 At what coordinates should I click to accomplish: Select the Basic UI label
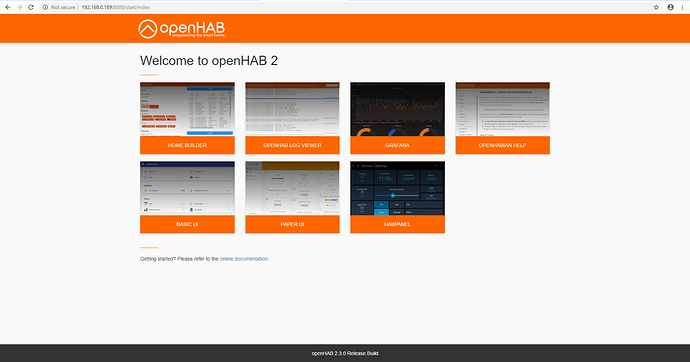click(187, 224)
